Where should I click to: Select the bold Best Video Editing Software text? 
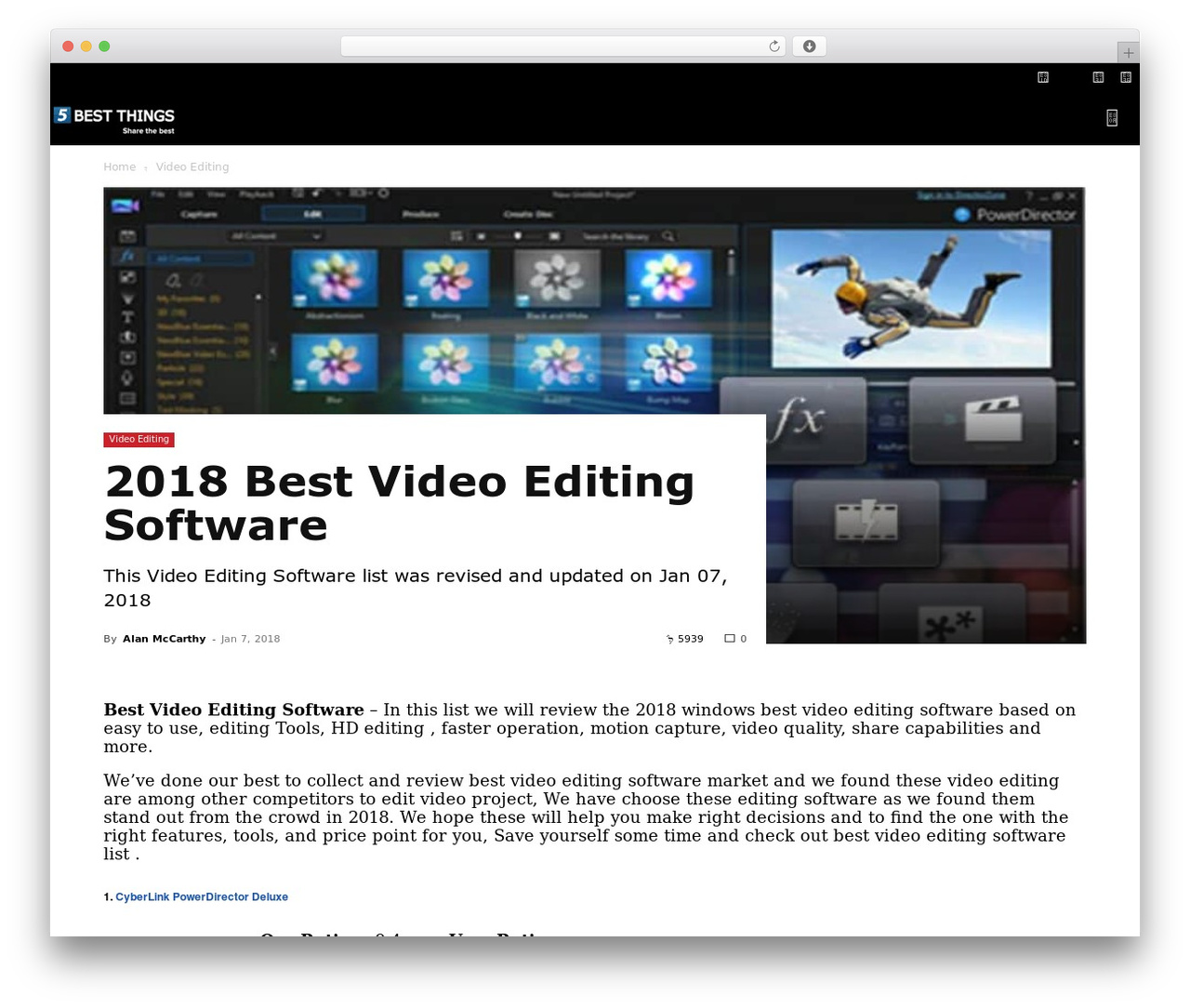pyautogui.click(x=233, y=710)
